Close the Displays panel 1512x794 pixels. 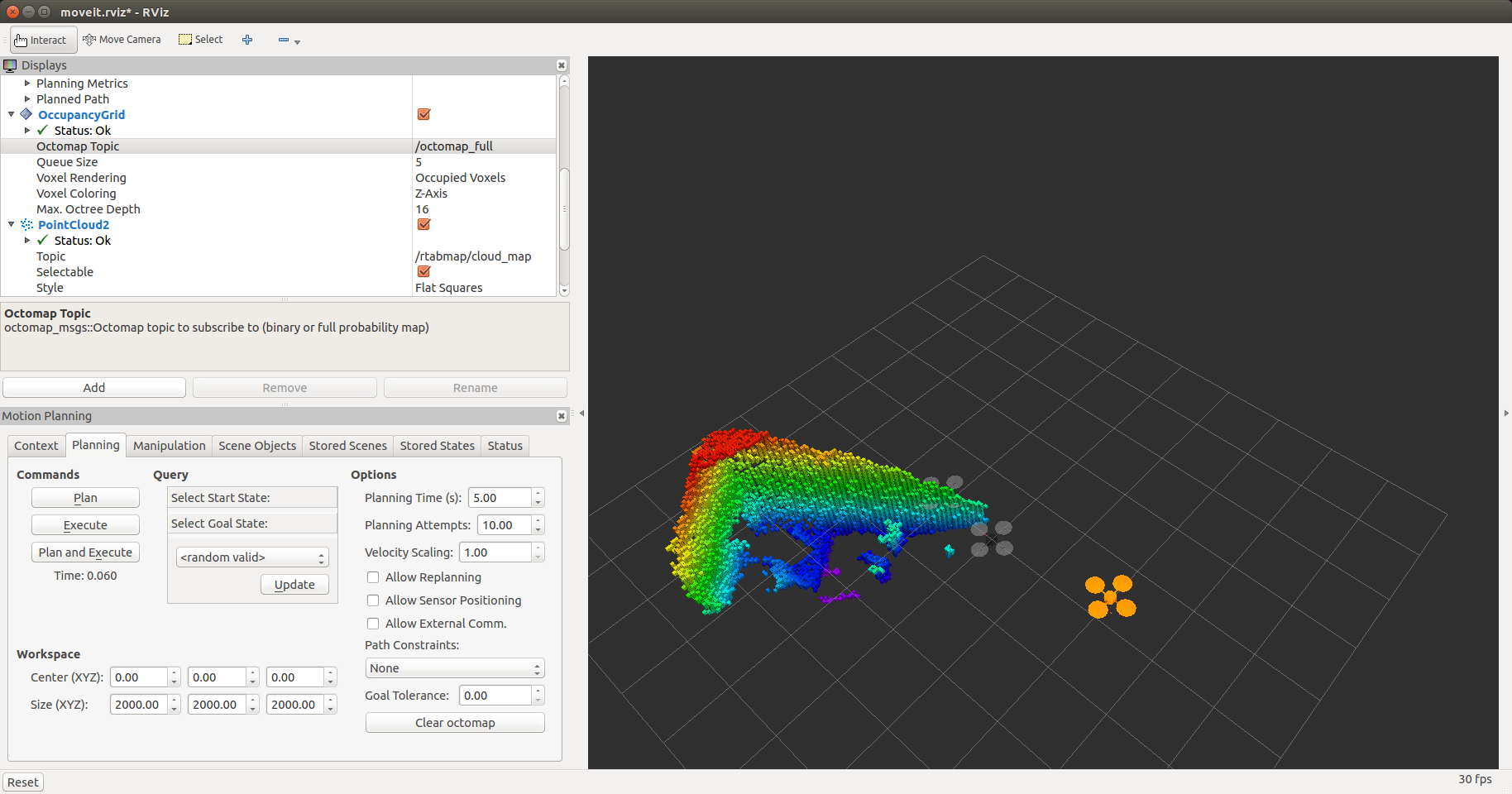562,65
